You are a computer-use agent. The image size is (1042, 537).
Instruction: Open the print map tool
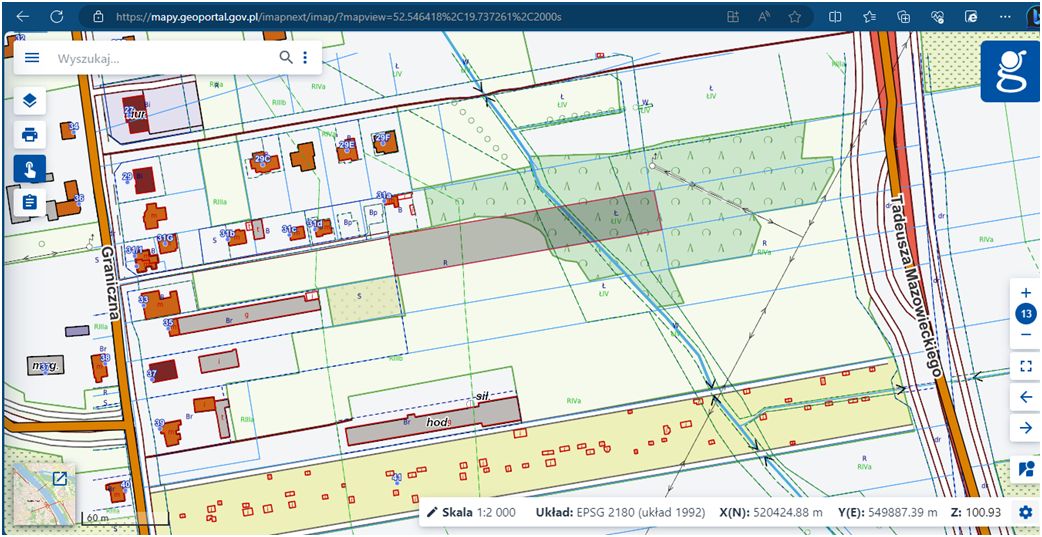[30, 136]
